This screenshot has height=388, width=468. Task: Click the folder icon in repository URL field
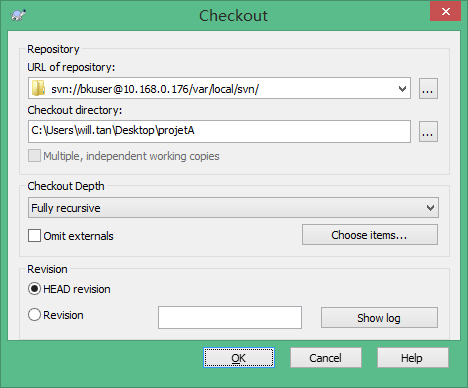(38, 88)
